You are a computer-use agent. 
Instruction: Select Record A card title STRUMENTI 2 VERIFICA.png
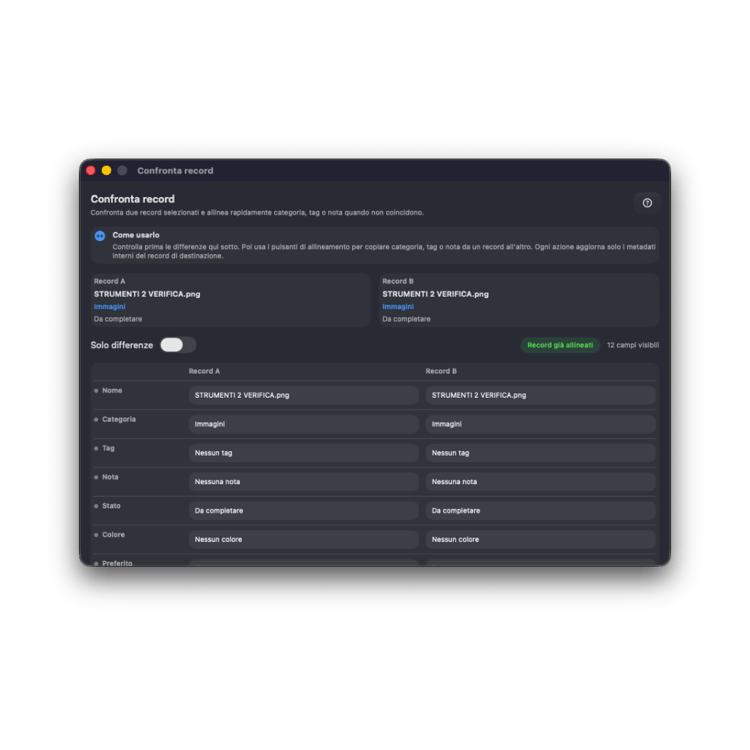pos(147,294)
